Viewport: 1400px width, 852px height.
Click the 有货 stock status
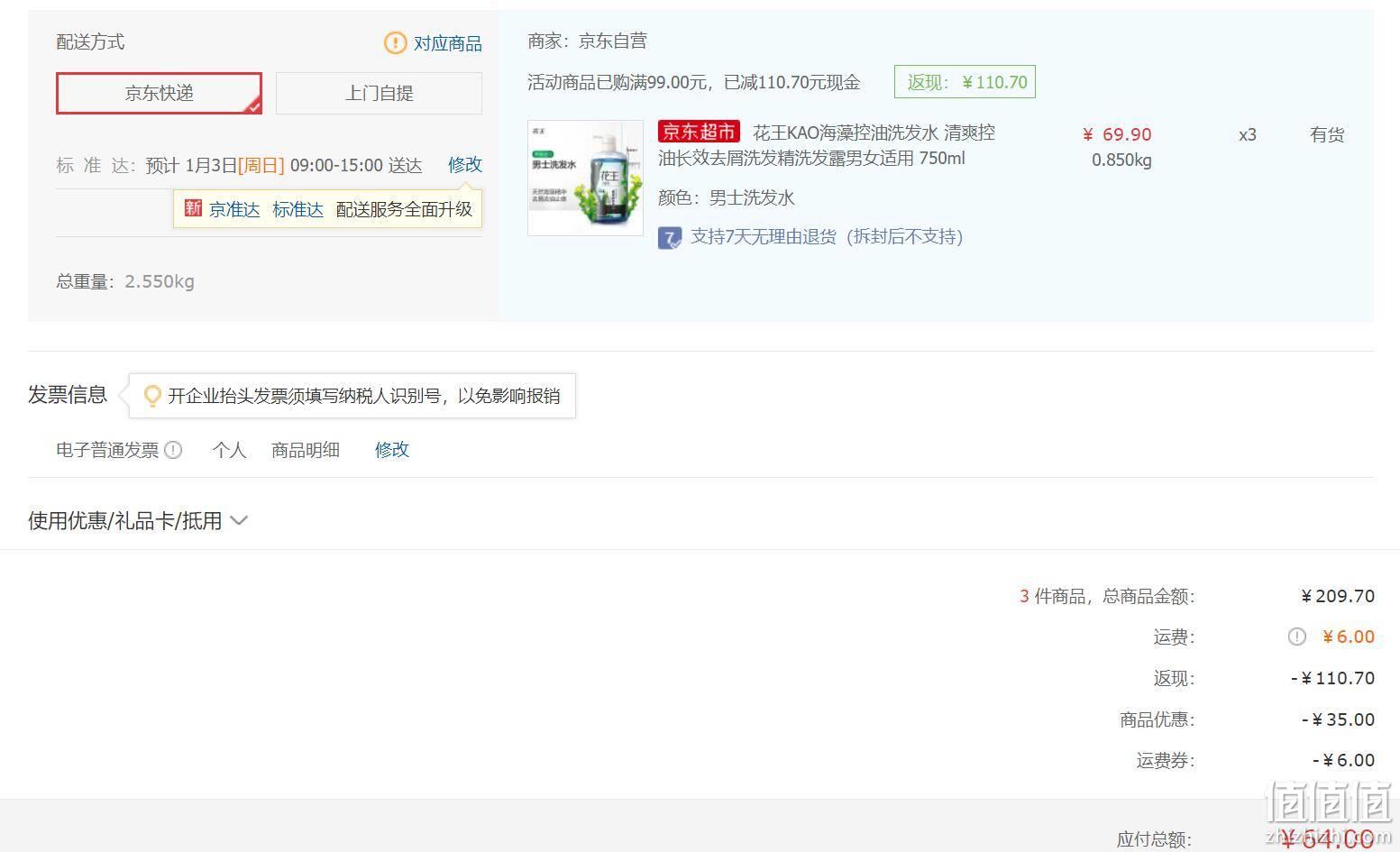[x=1327, y=134]
